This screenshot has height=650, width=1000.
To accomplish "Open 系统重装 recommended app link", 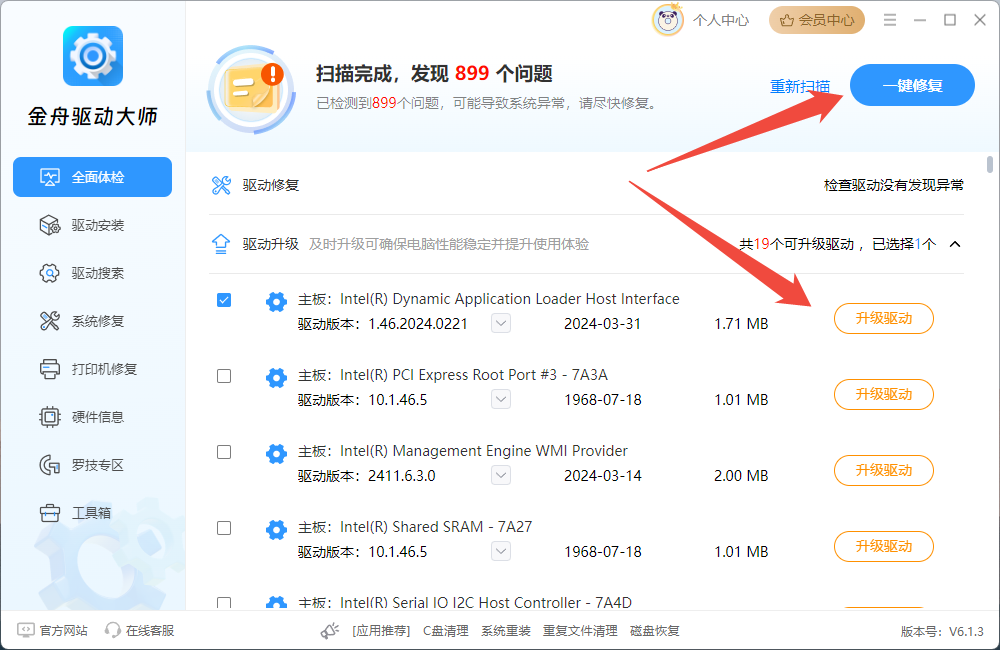I will (506, 631).
